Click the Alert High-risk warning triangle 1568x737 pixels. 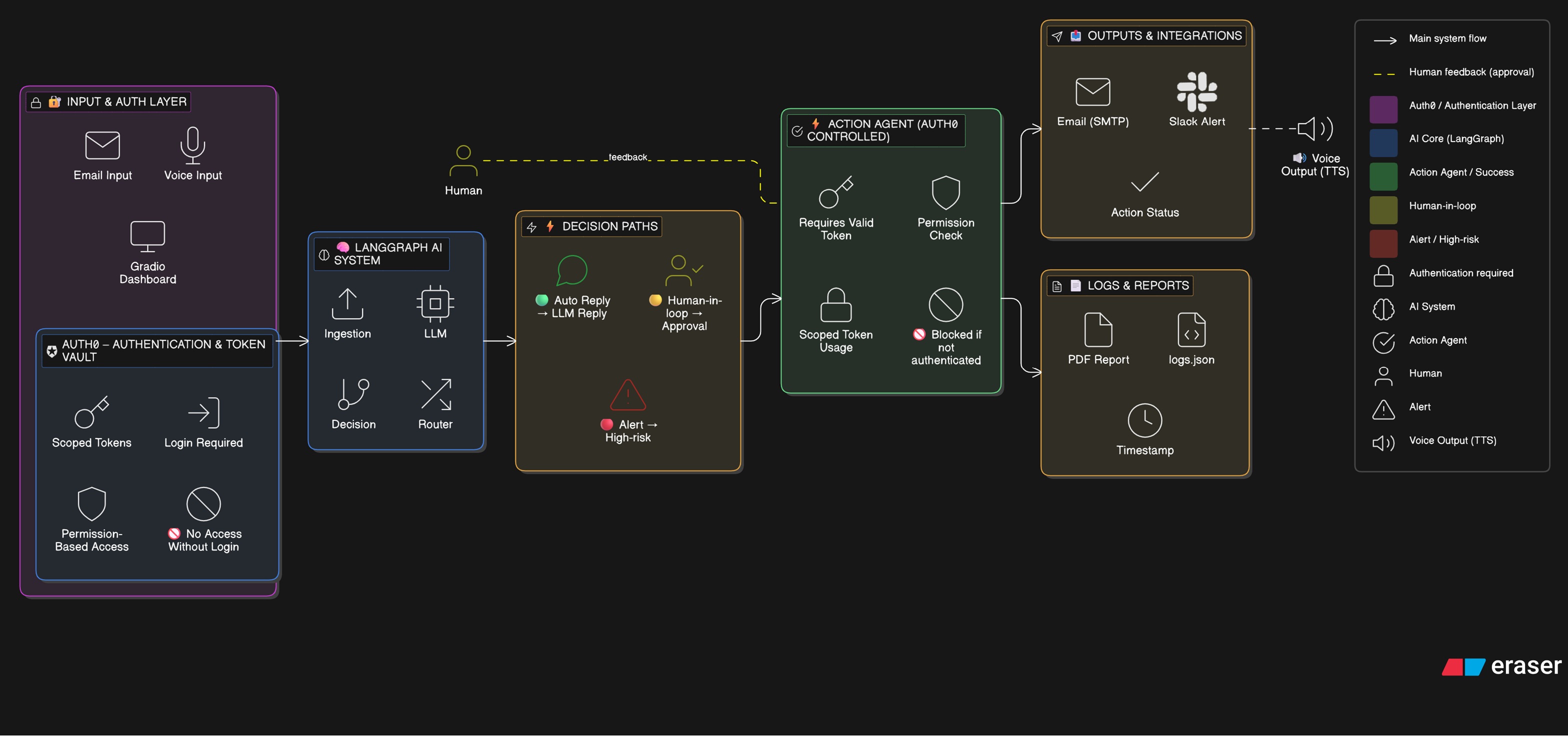627,395
